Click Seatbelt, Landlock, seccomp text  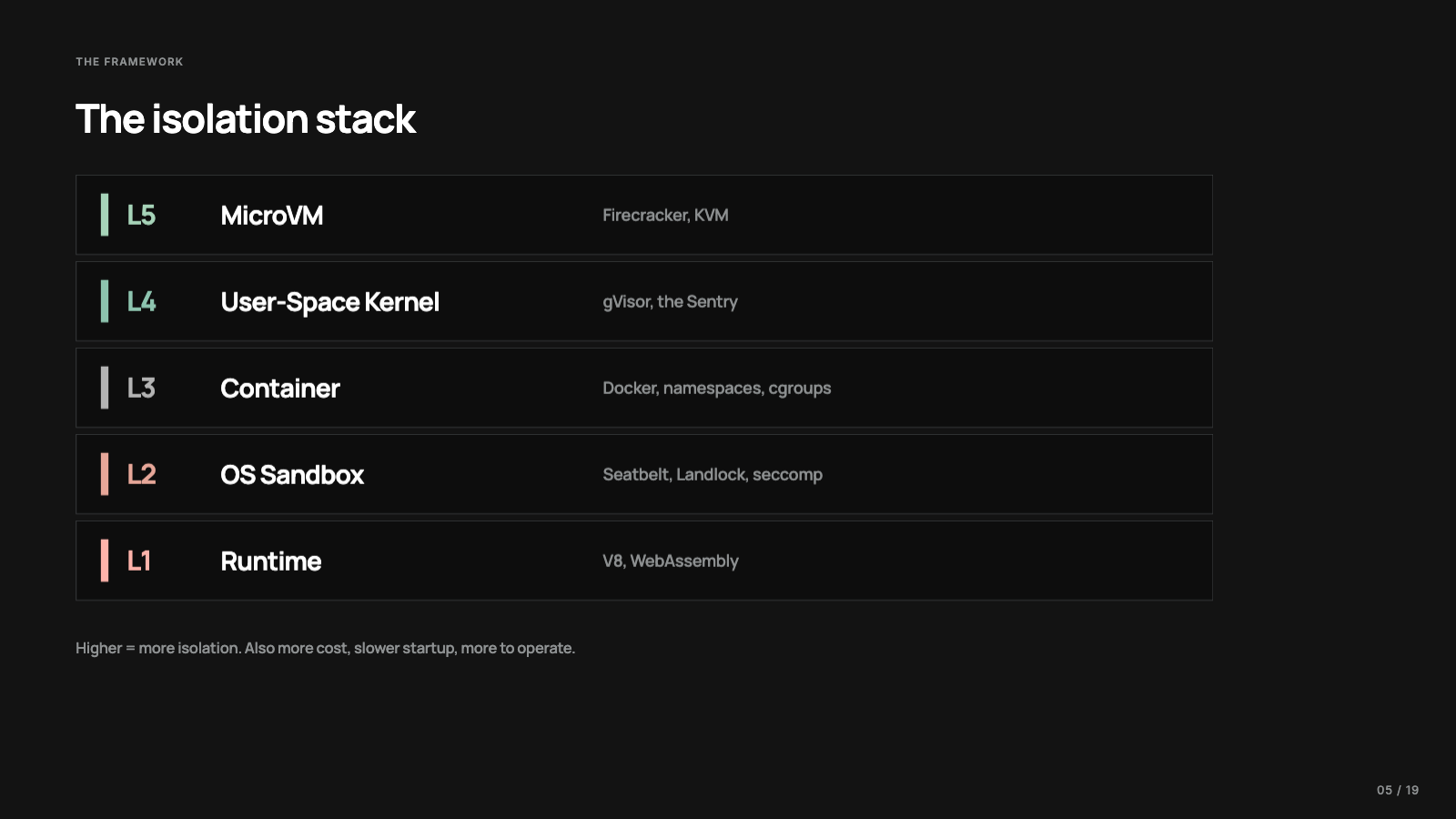click(713, 474)
